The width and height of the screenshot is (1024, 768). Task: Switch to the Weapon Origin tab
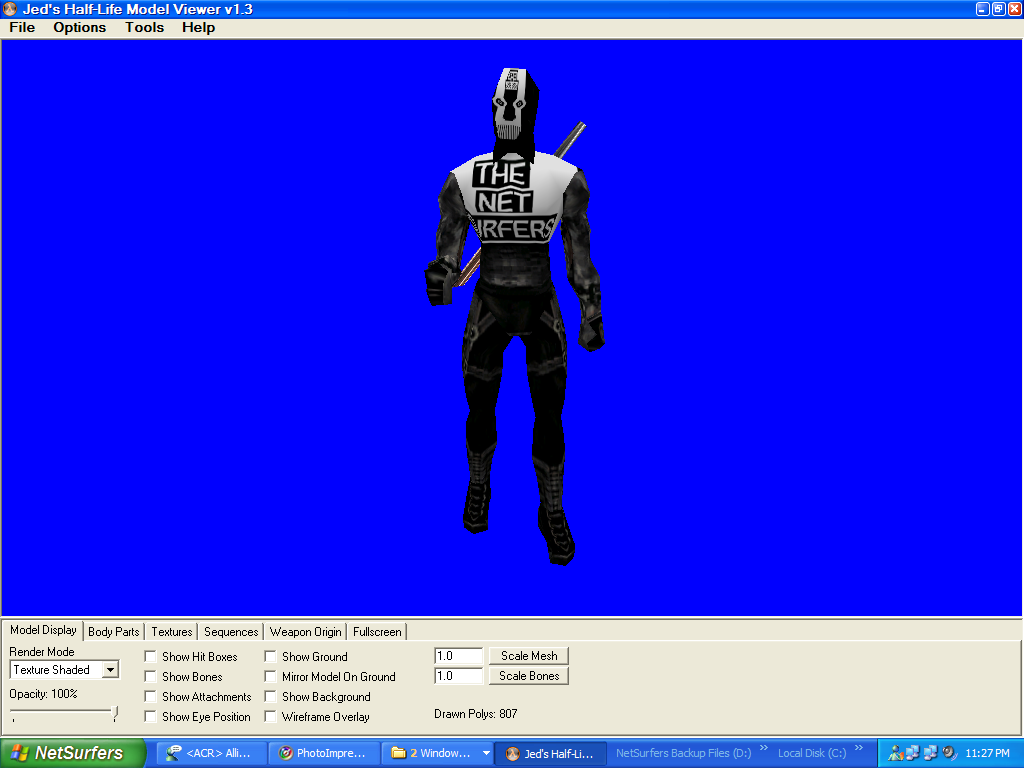[306, 632]
